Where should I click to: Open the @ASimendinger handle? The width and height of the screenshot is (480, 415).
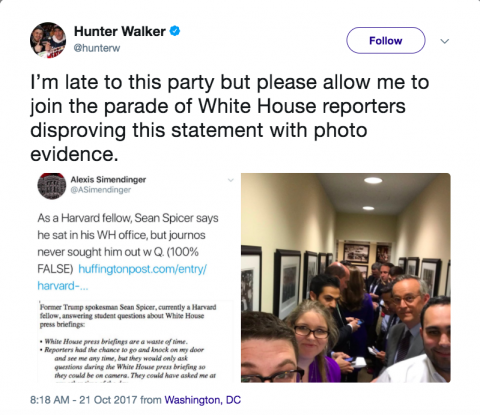(101, 190)
